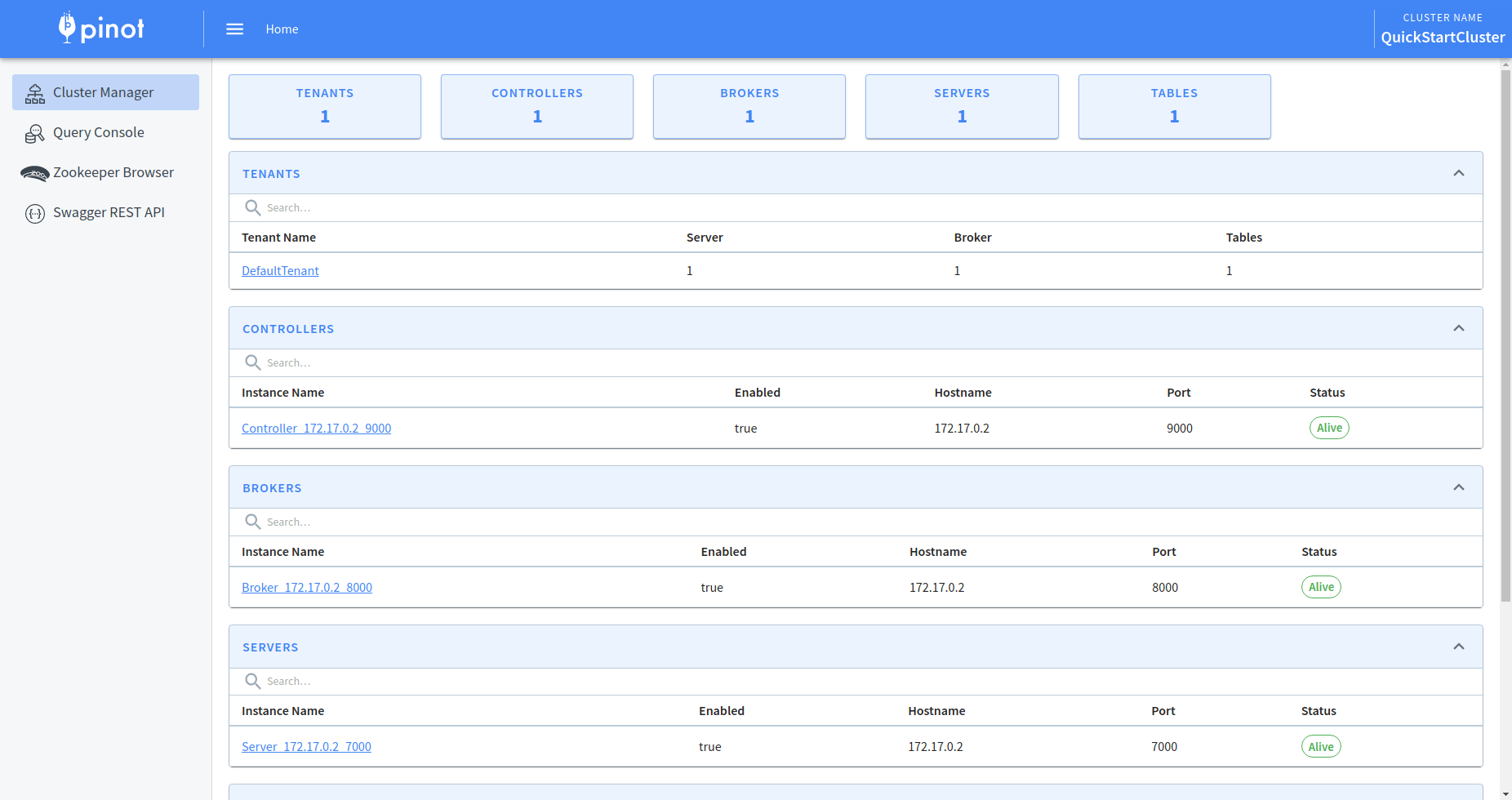Viewport: 1512px width, 800px height.
Task: Click the BROKERS section title
Action: click(272, 488)
